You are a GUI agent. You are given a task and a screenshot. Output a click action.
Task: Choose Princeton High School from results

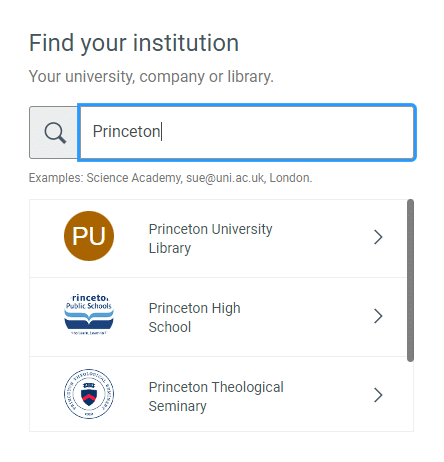pos(218,317)
